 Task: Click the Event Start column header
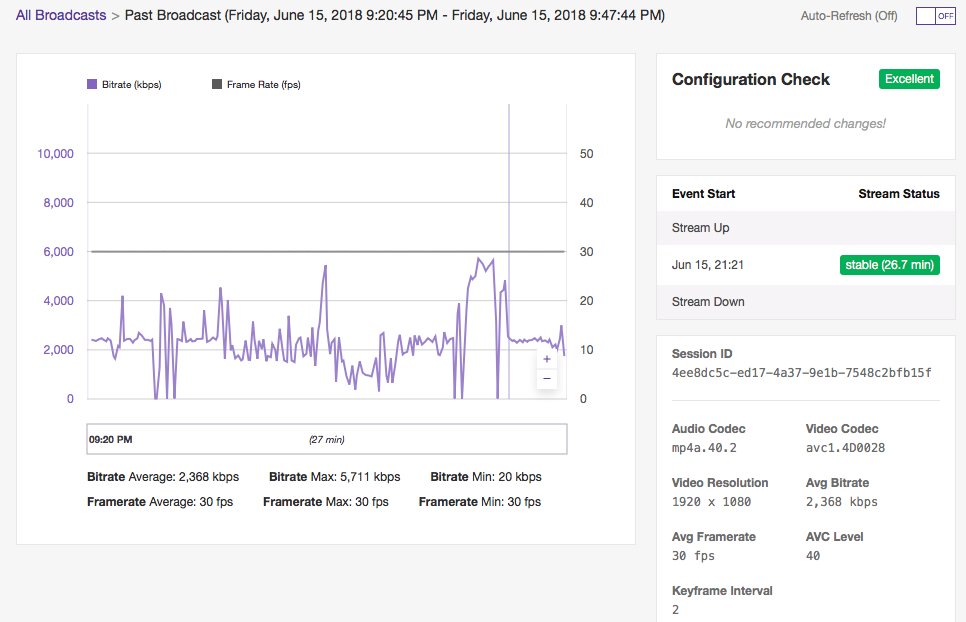pyautogui.click(x=703, y=194)
